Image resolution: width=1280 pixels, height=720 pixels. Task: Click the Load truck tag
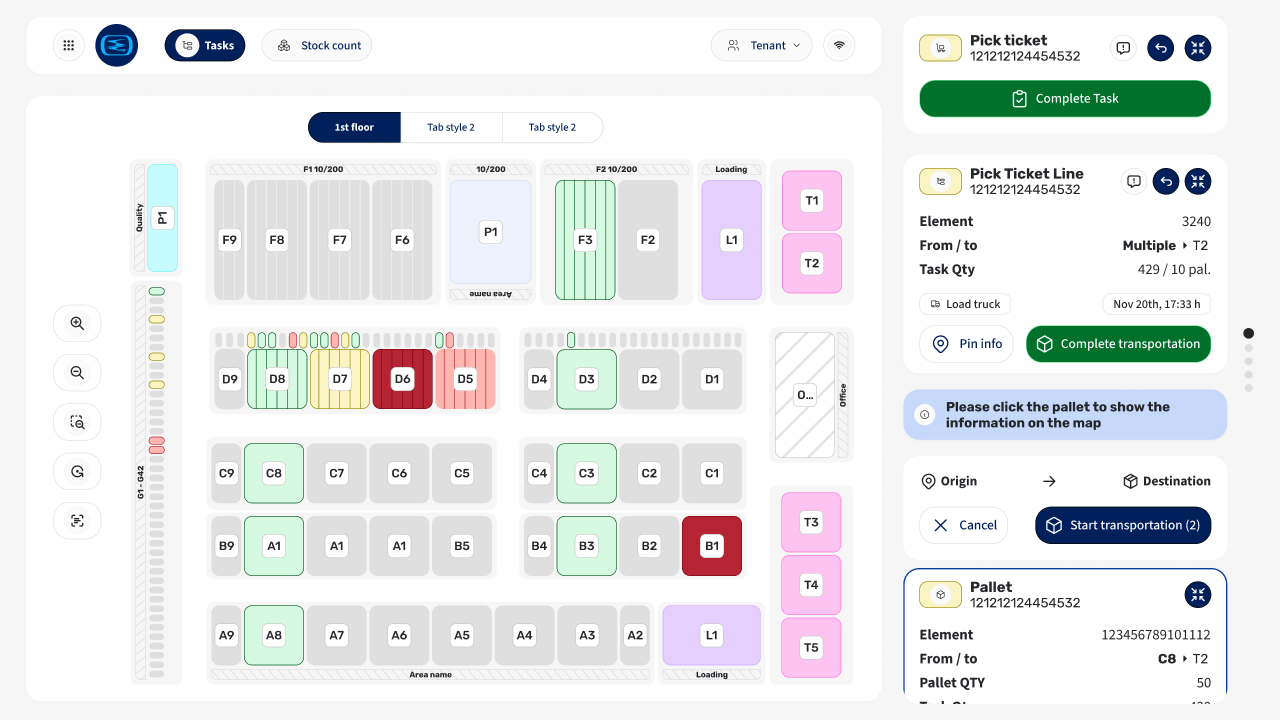pyautogui.click(x=965, y=304)
